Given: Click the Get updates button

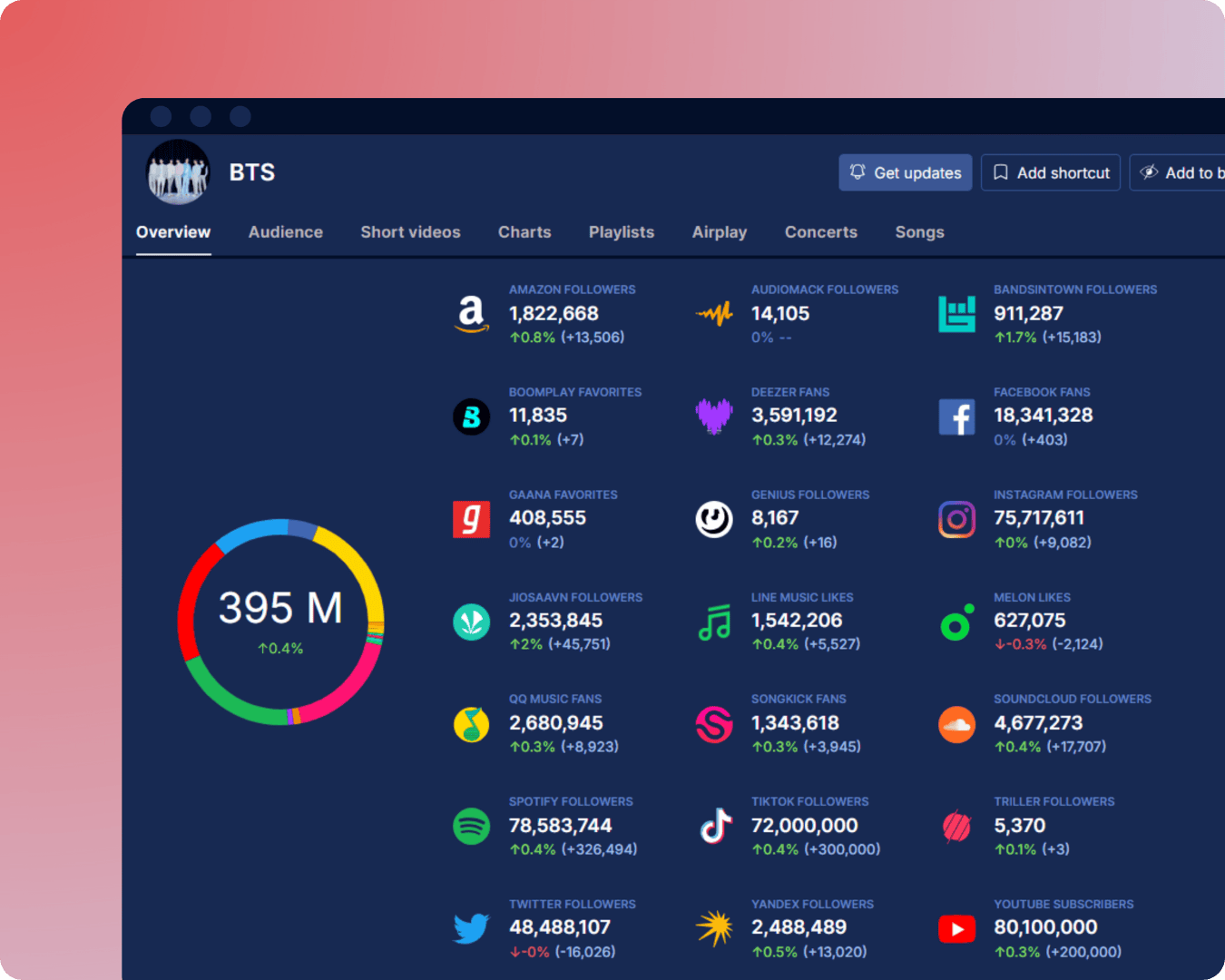Looking at the screenshot, I should 905,172.
